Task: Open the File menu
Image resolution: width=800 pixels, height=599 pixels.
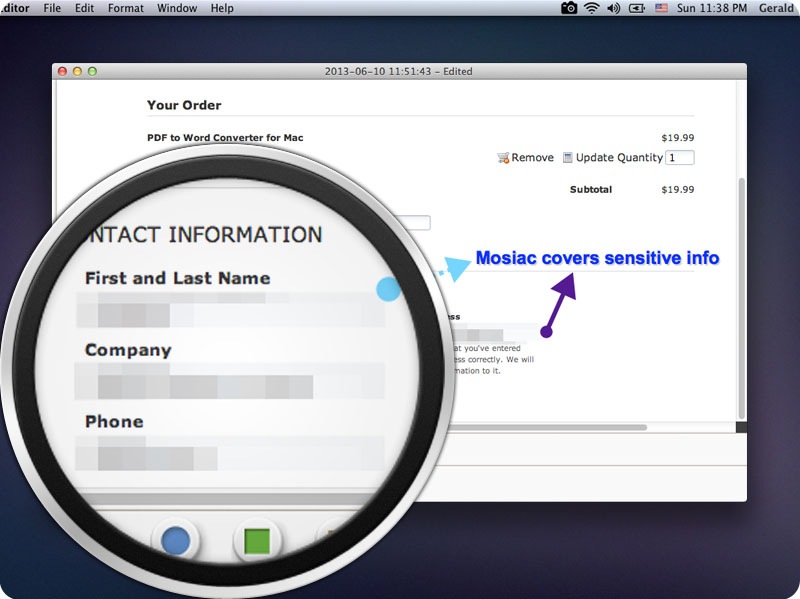Action: [52, 8]
